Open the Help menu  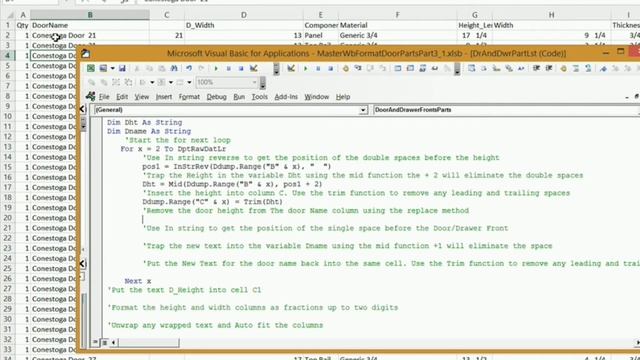(343, 97)
